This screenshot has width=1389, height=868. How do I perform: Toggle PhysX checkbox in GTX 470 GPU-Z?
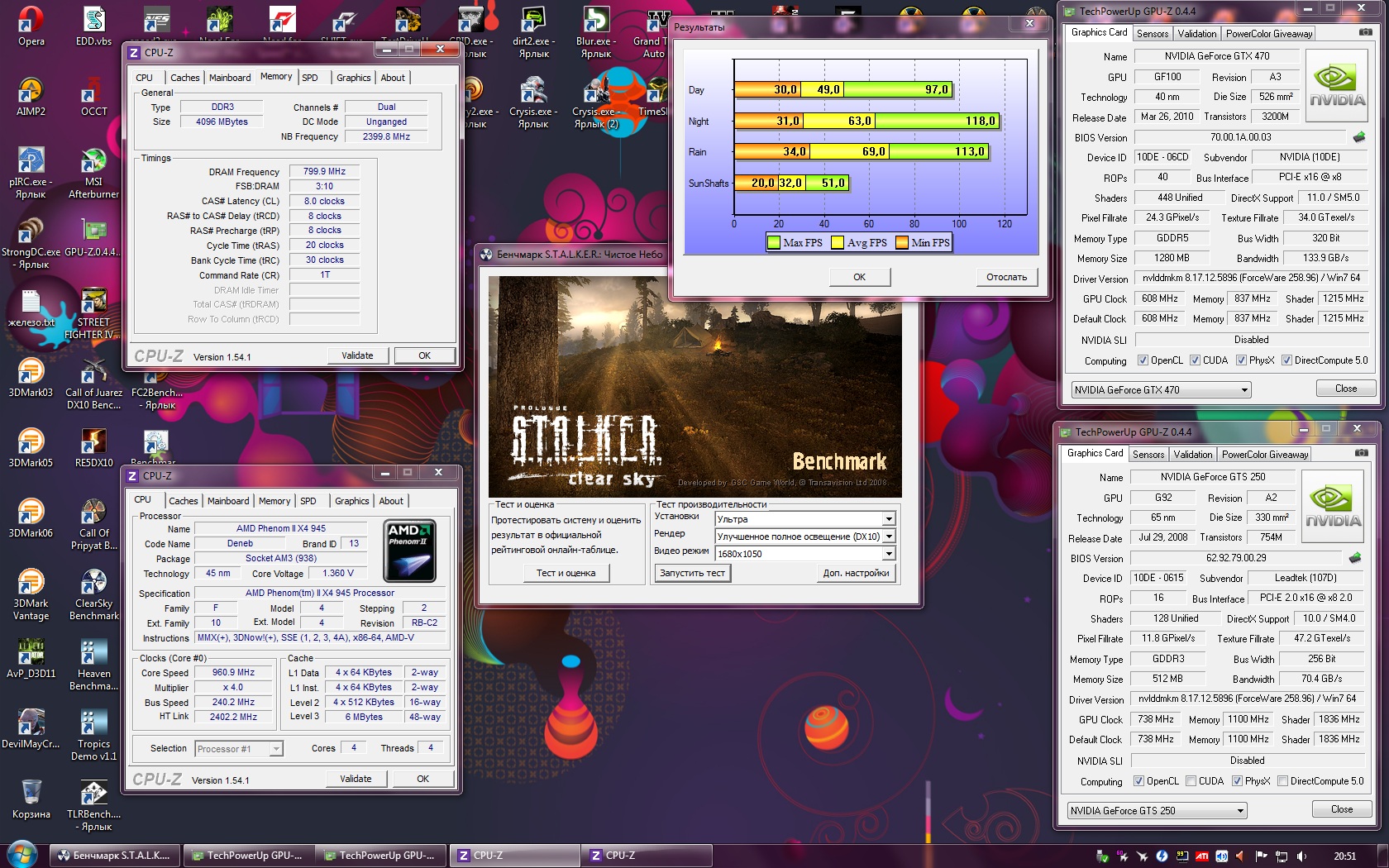[x=1241, y=360]
